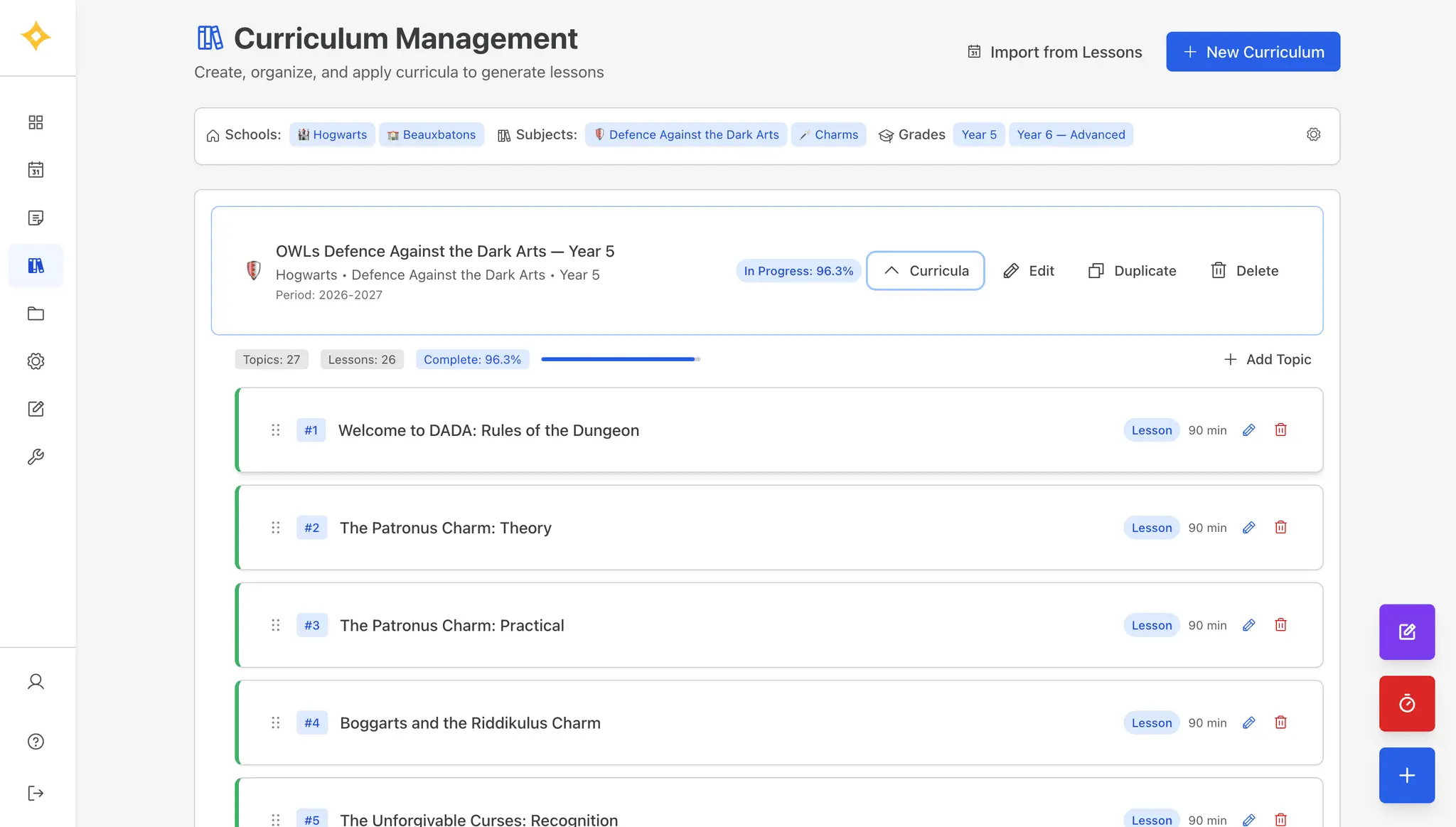This screenshot has height=827, width=1456.
Task: Collapse the Curricula topics list
Action: tap(925, 271)
